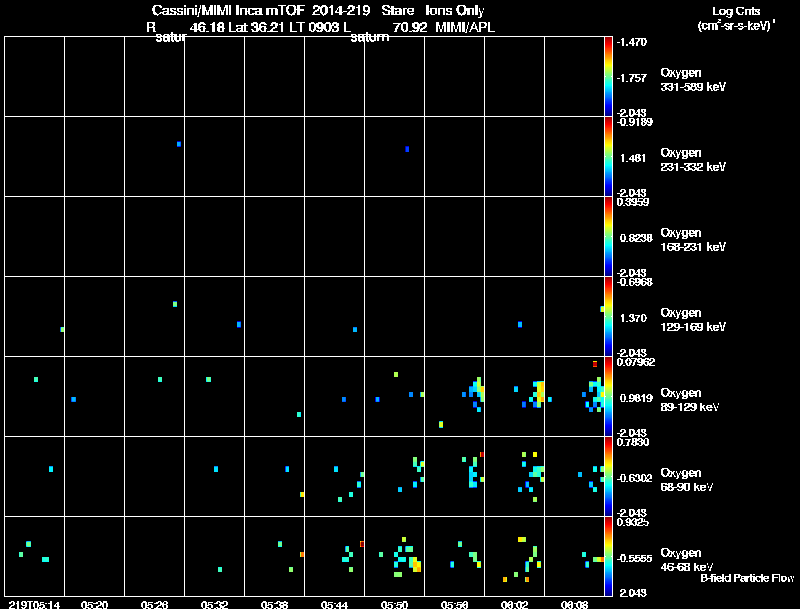Click the 'Lat 36.21' header value

(x=256, y=28)
